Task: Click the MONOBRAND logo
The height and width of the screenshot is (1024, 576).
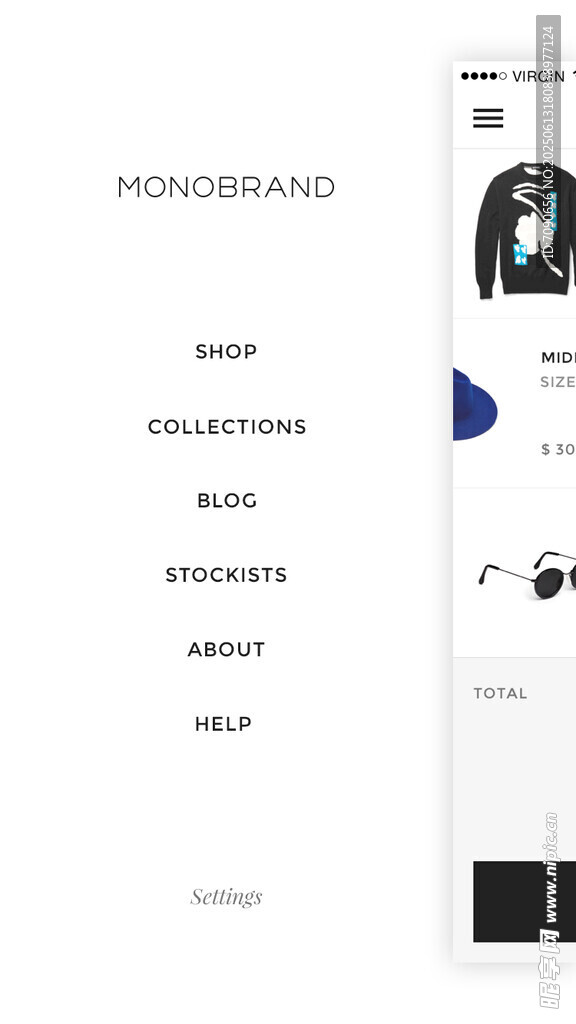Action: point(226,187)
